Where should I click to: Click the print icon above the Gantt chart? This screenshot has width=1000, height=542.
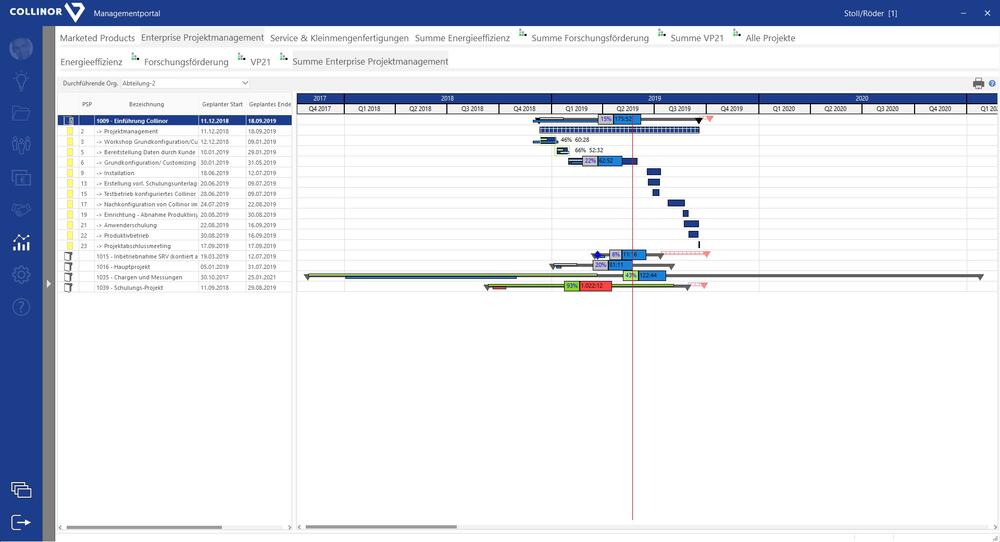978,84
